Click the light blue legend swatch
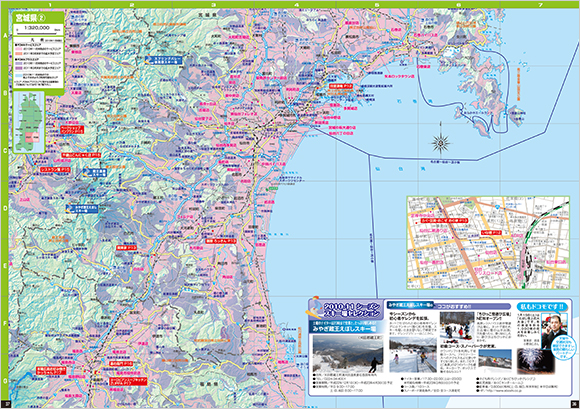The height and width of the screenshot is (409, 580). pos(19,75)
